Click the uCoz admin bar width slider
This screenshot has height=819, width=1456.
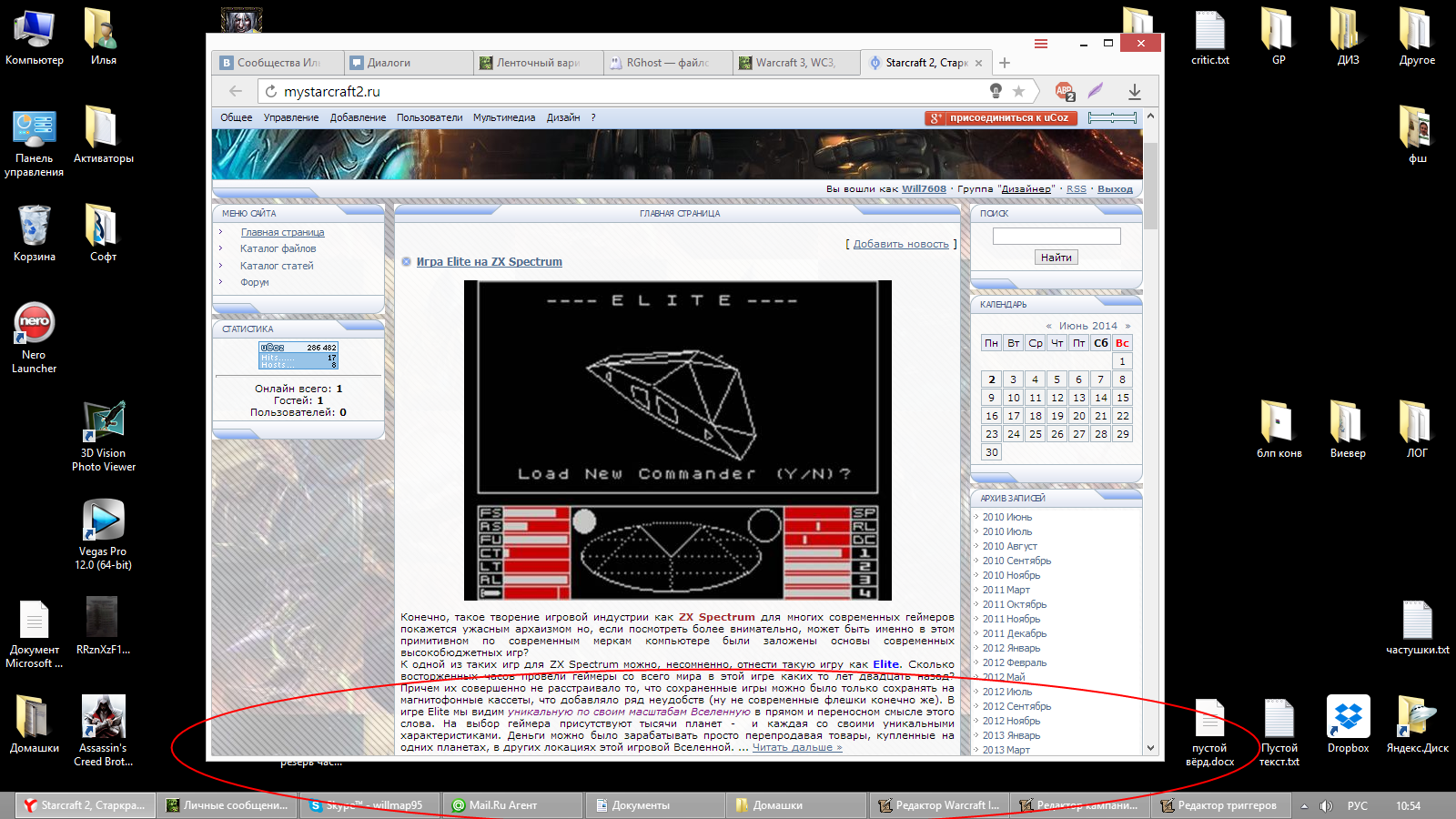[x=1112, y=117]
